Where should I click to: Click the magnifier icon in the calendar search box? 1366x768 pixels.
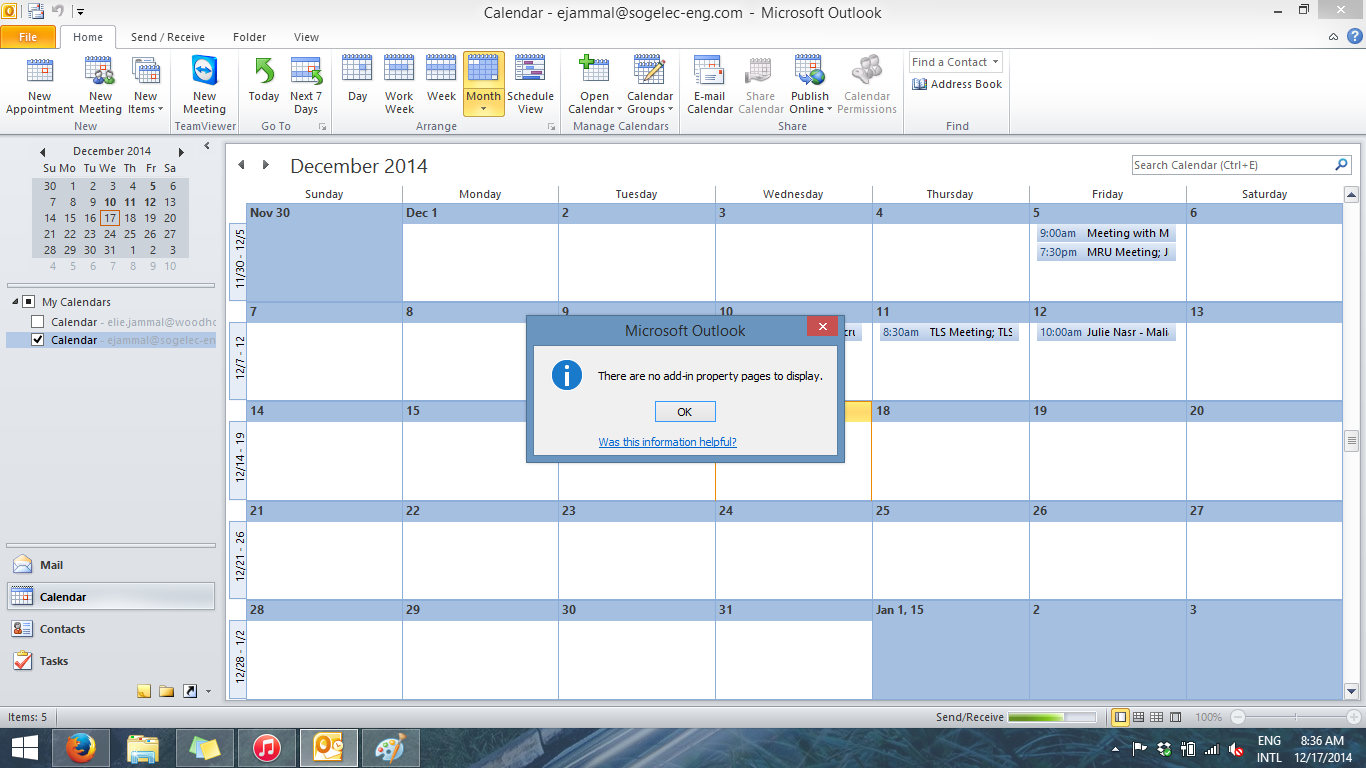point(1342,165)
